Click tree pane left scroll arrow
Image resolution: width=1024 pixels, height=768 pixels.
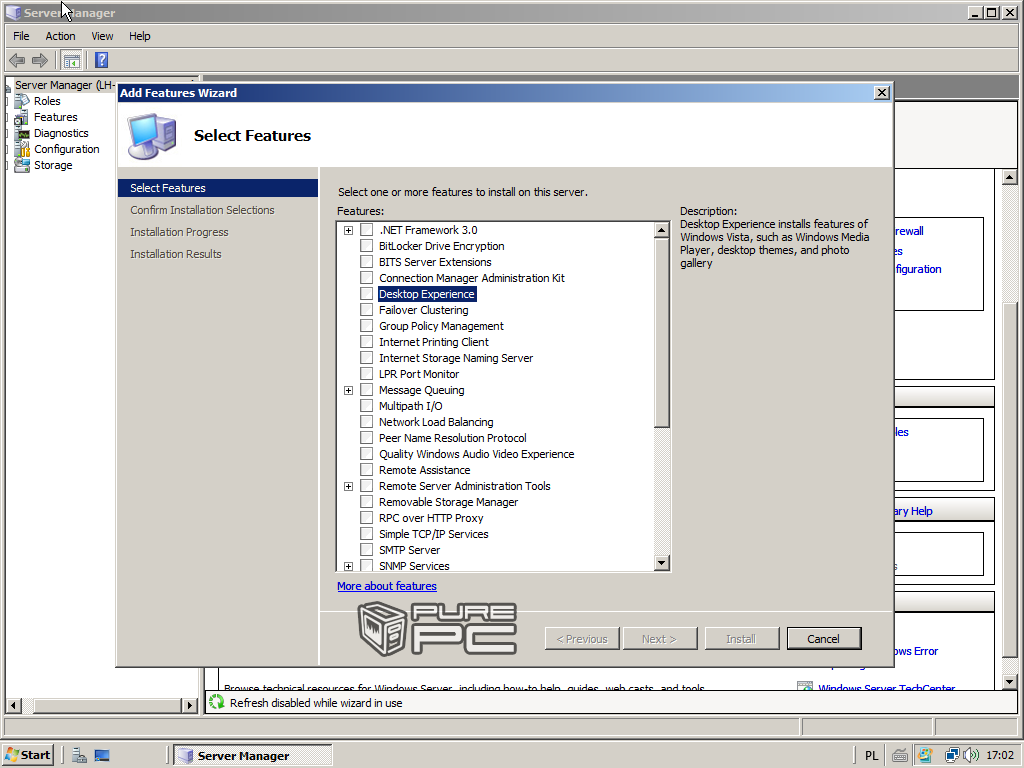(13, 705)
